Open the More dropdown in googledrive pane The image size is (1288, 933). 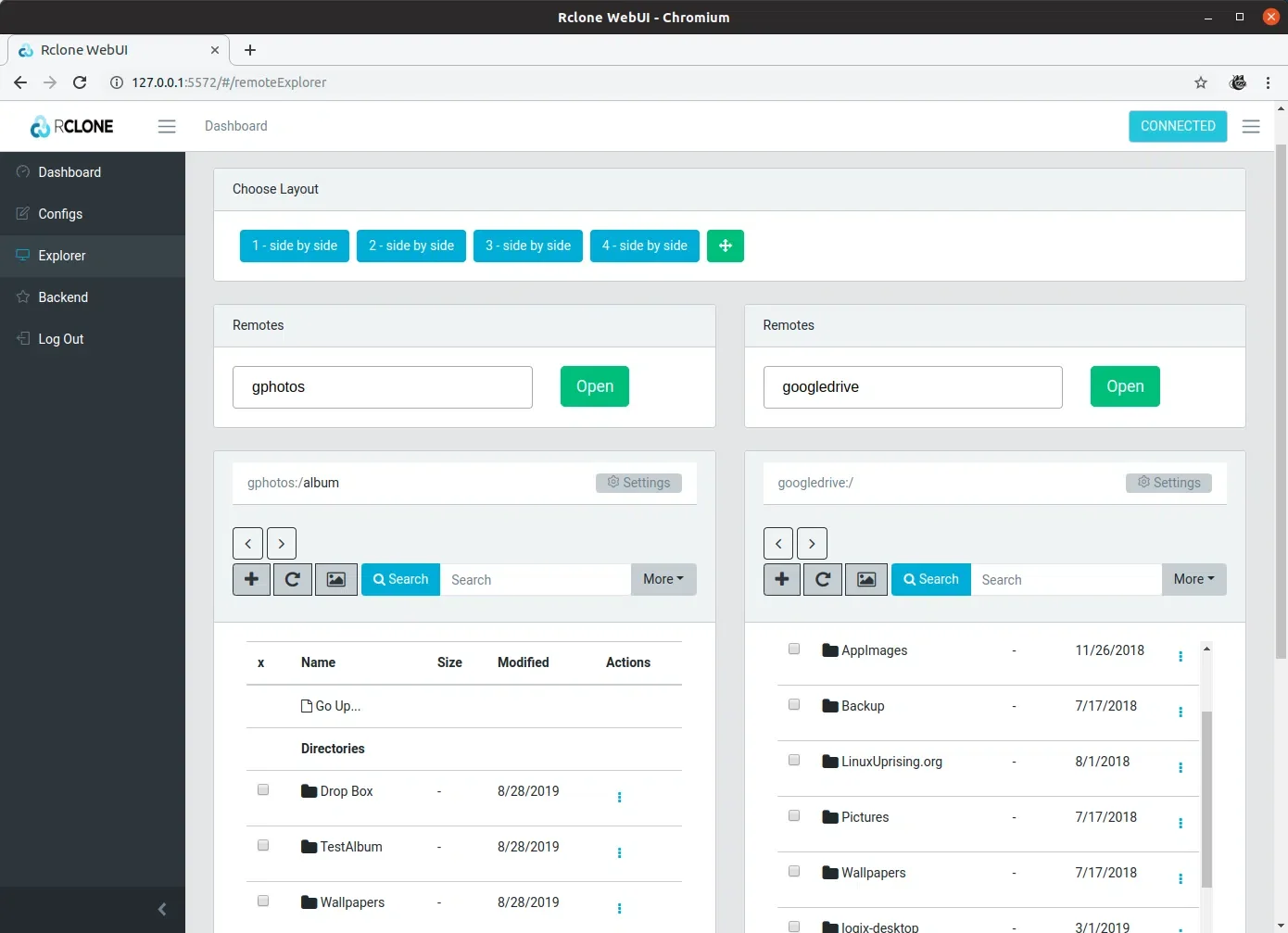[1193, 578]
